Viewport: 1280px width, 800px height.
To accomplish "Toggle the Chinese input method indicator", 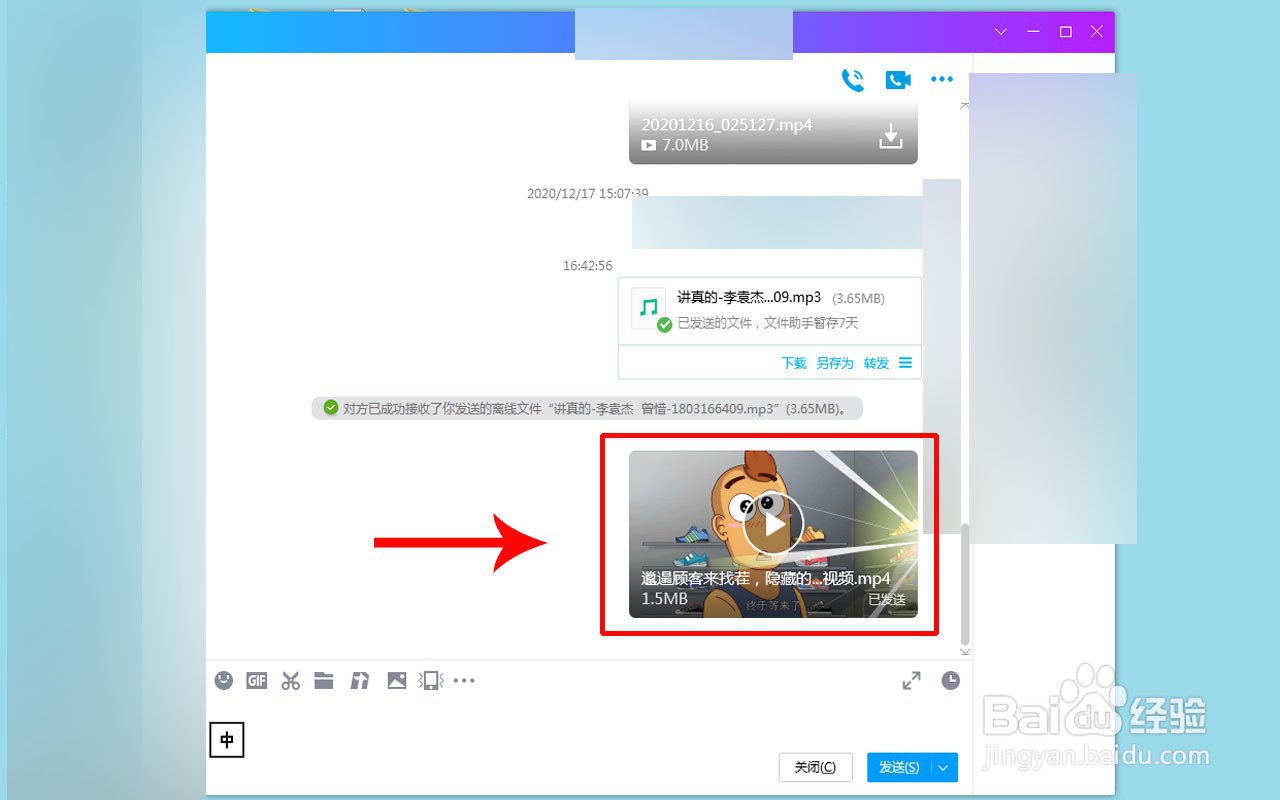I will [227, 740].
